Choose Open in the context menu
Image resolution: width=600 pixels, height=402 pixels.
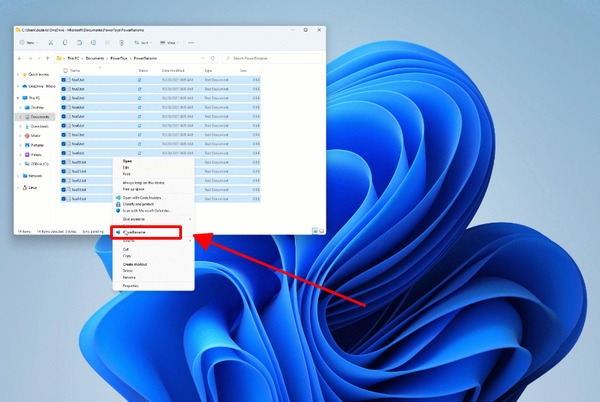click(x=127, y=161)
